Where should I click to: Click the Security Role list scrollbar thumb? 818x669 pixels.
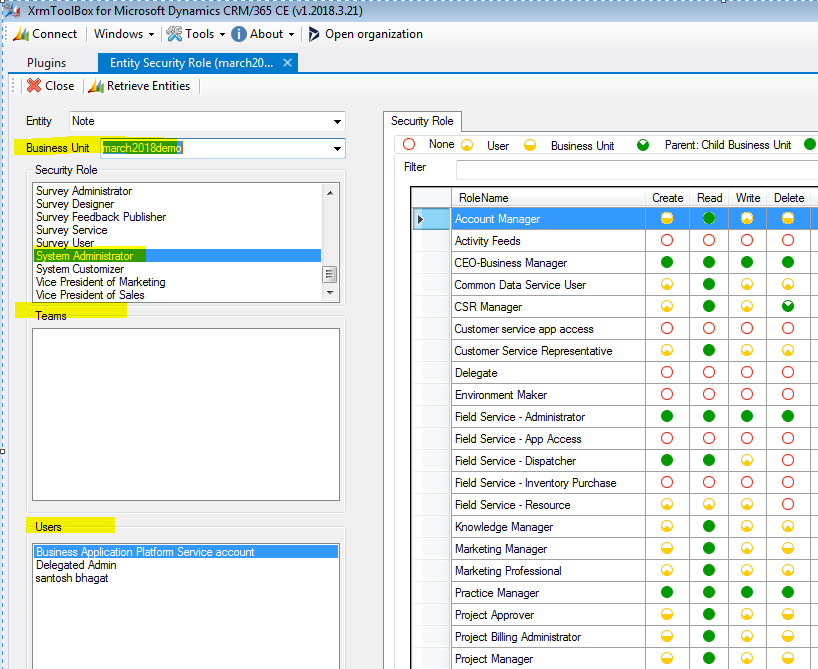coord(329,274)
